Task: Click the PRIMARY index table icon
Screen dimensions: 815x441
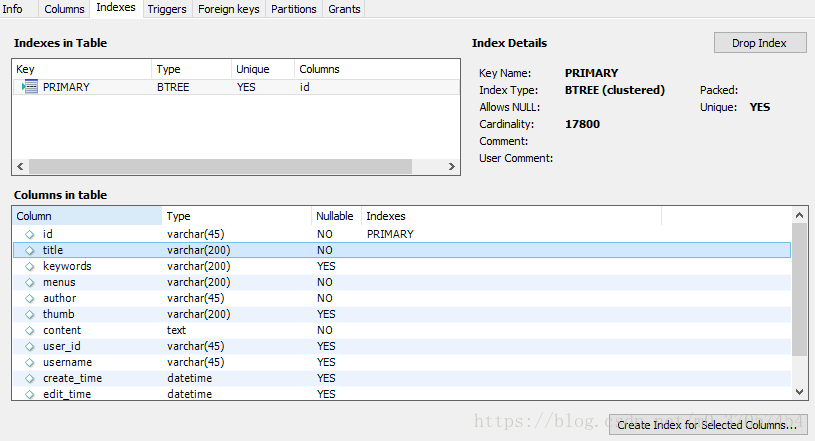Action: pyautogui.click(x=30, y=87)
